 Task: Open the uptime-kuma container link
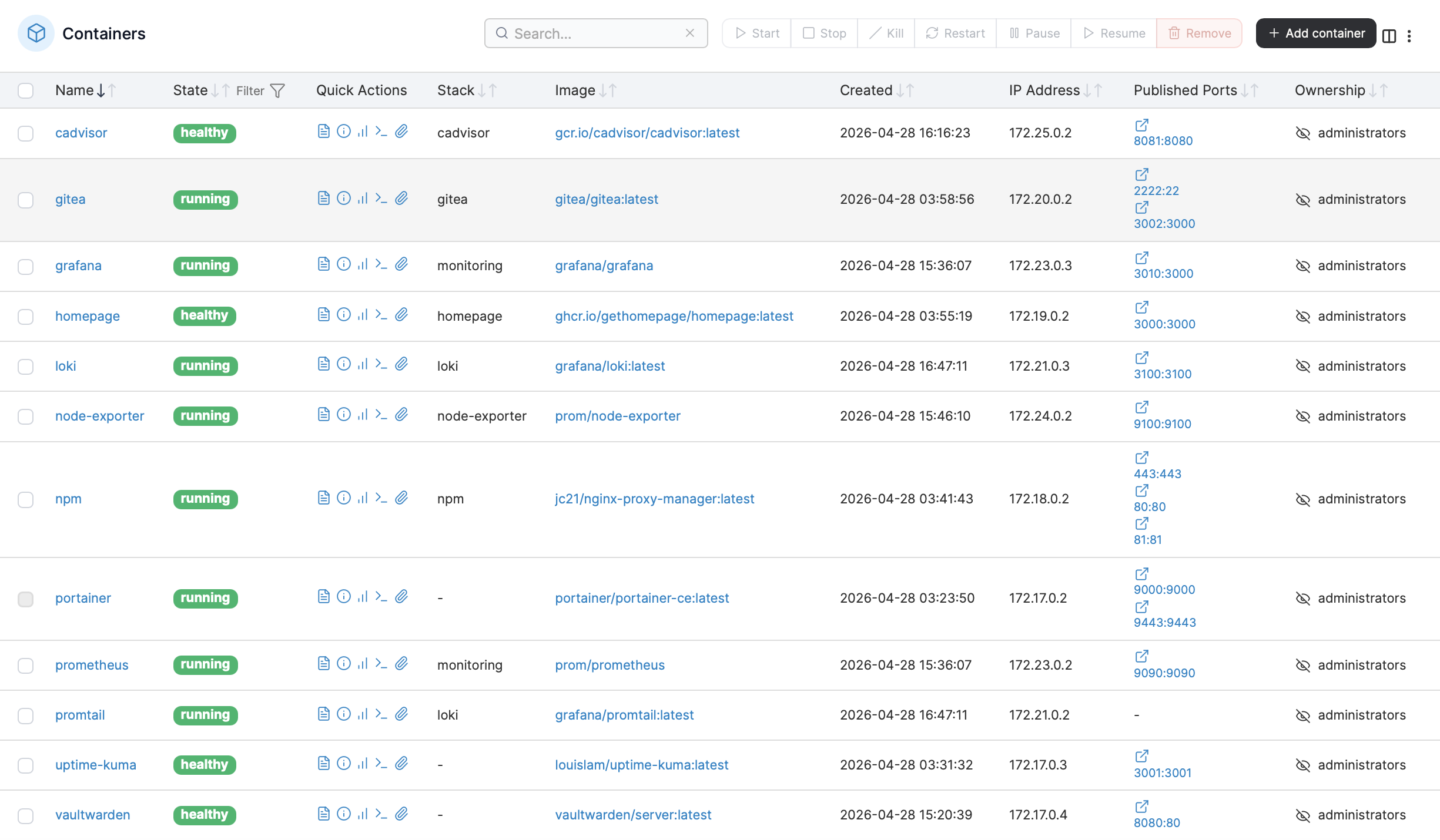[96, 765]
